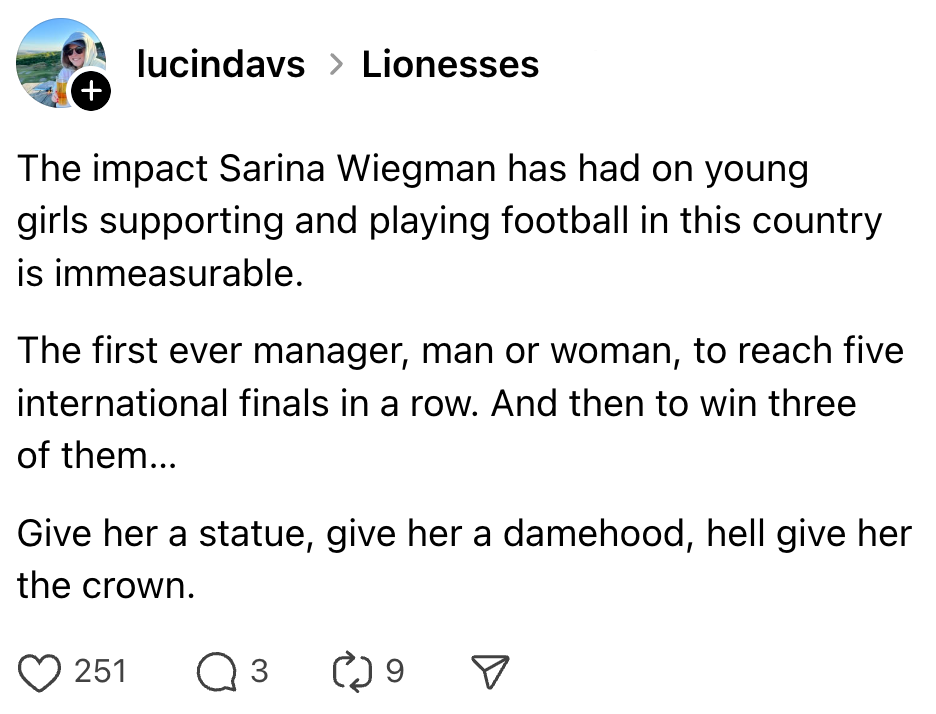Click 'international finals' in the post text

click(x=172, y=403)
